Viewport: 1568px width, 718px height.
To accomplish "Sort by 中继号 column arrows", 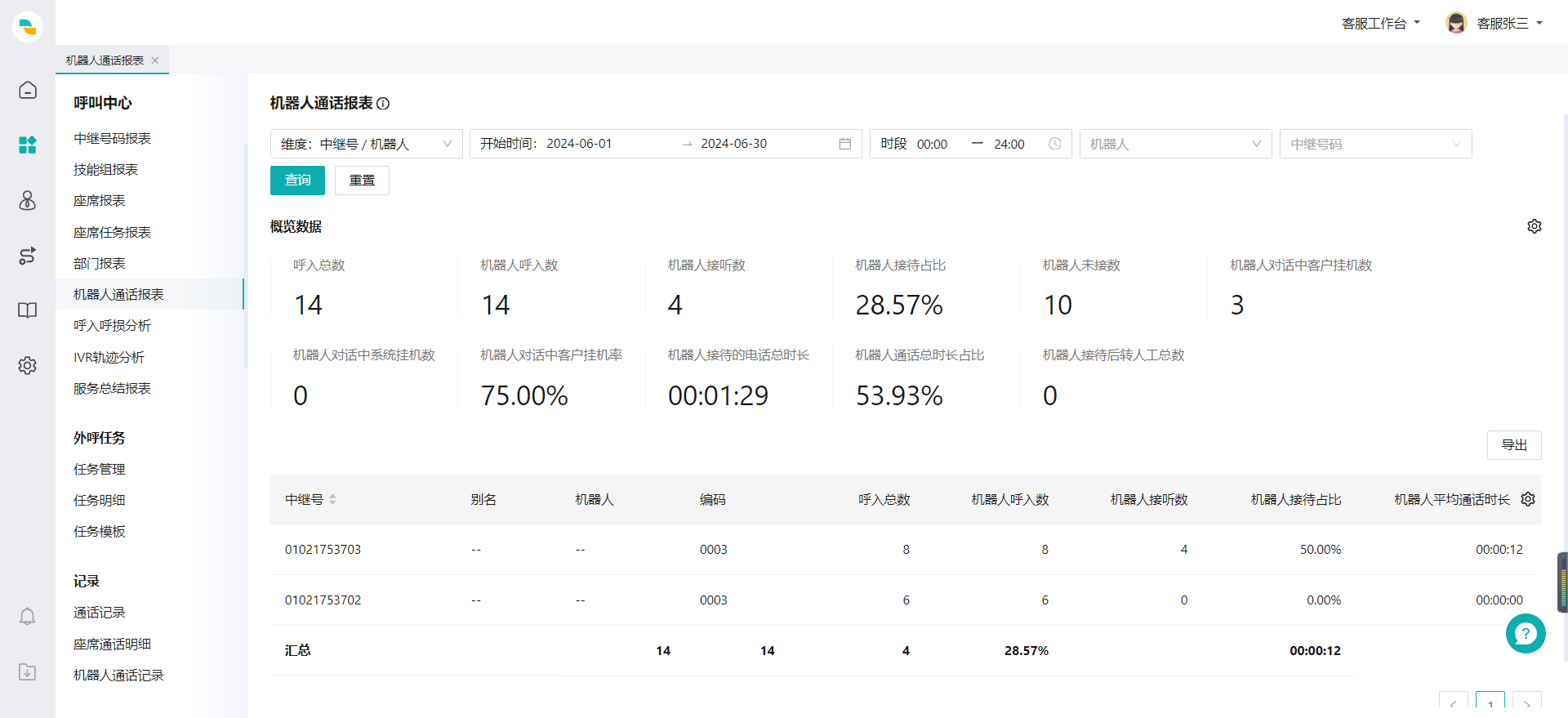I will point(332,499).
